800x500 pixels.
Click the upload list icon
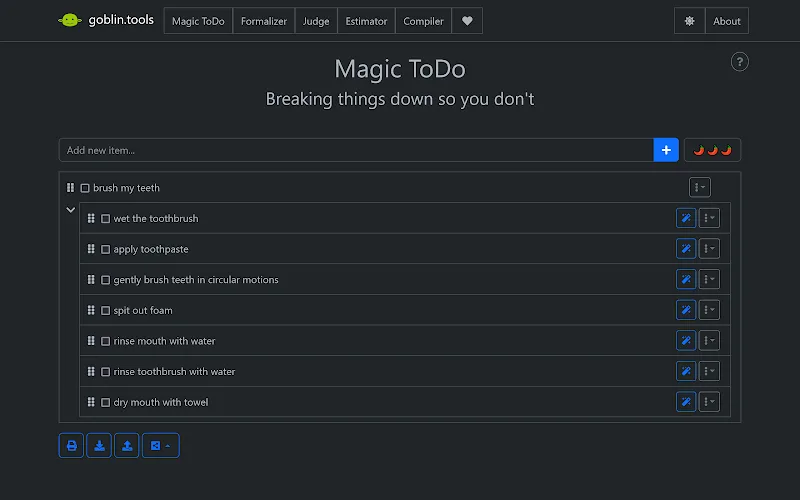[127, 446]
